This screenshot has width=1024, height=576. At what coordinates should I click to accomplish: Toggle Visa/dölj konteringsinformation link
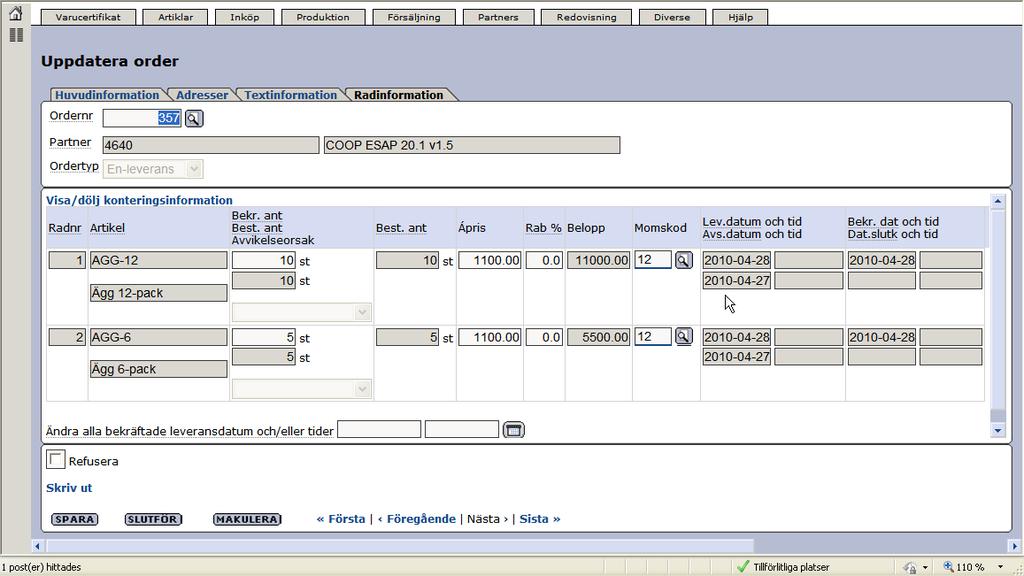click(x=139, y=200)
